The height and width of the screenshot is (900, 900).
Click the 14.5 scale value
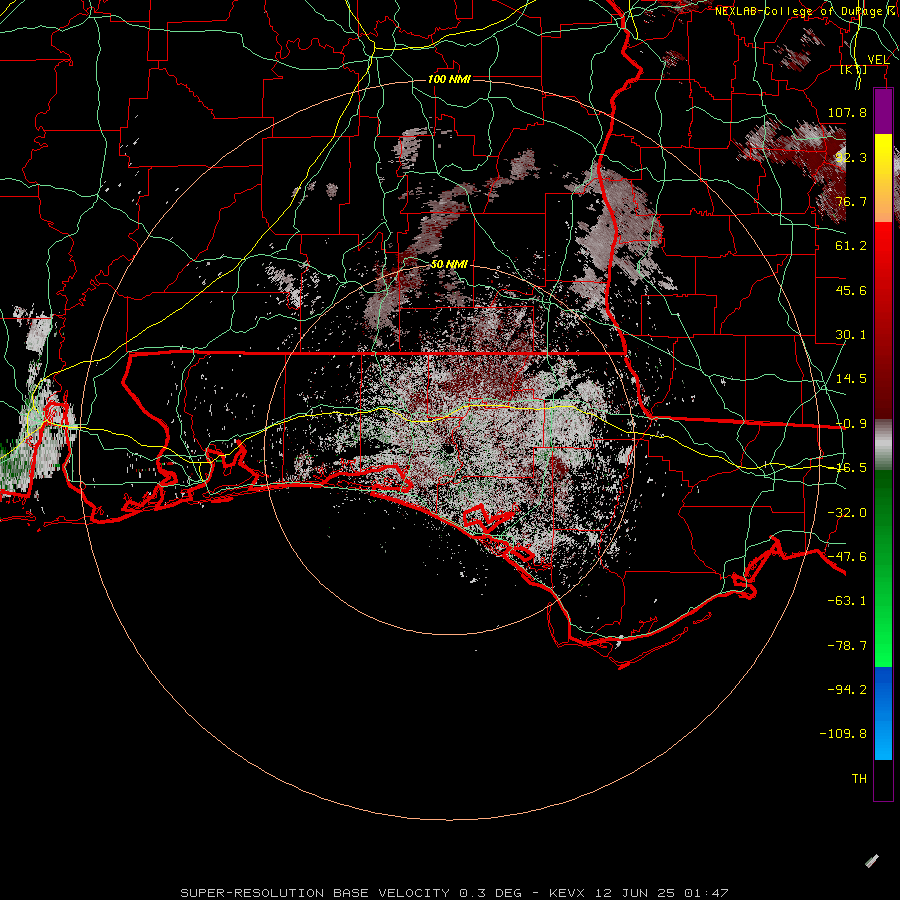tap(851, 379)
